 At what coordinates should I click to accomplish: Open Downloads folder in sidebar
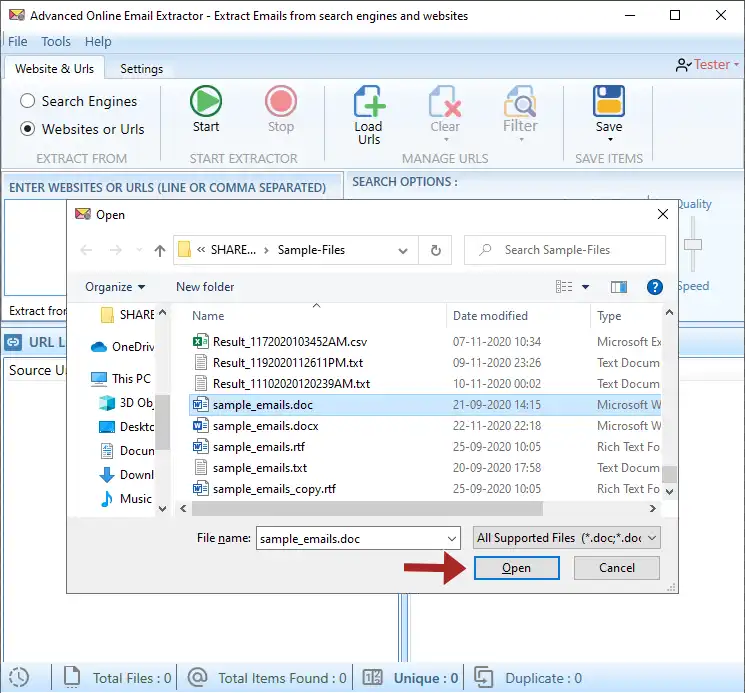[126, 475]
